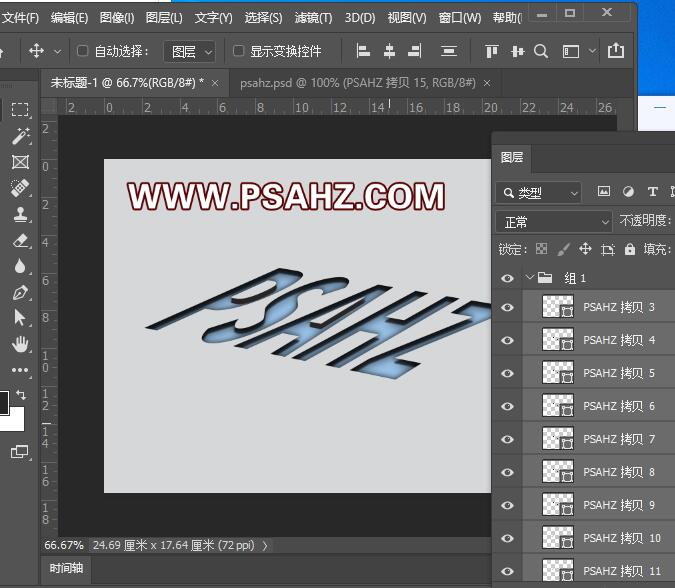Open the Move tool preset arrow
This screenshot has width=675, height=588.
pos(57,52)
